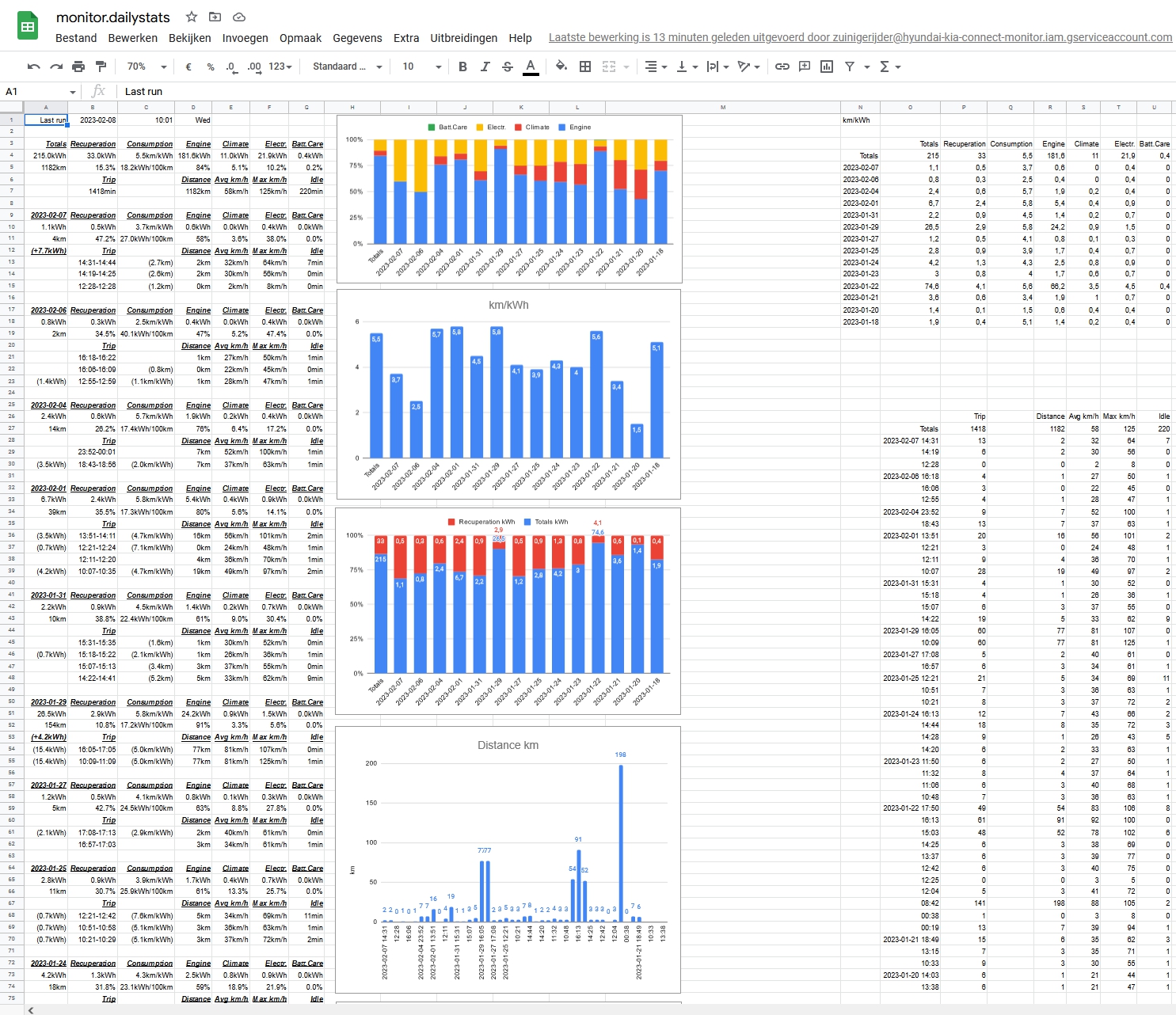Select the km/kWh bar chart
Screen dimensions: 1176x1015
508,394
